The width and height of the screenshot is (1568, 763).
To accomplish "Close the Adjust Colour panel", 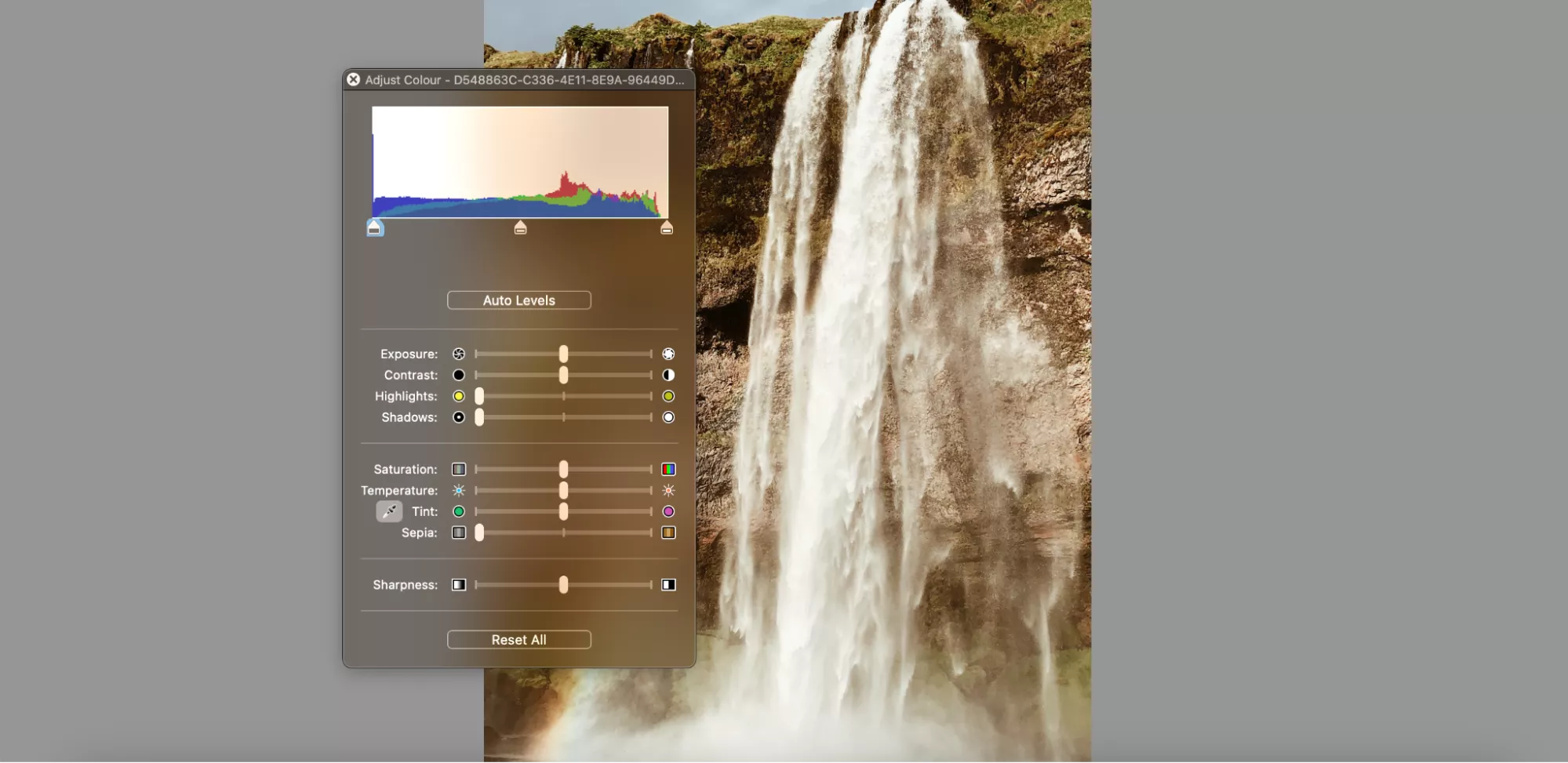I will tap(354, 79).
